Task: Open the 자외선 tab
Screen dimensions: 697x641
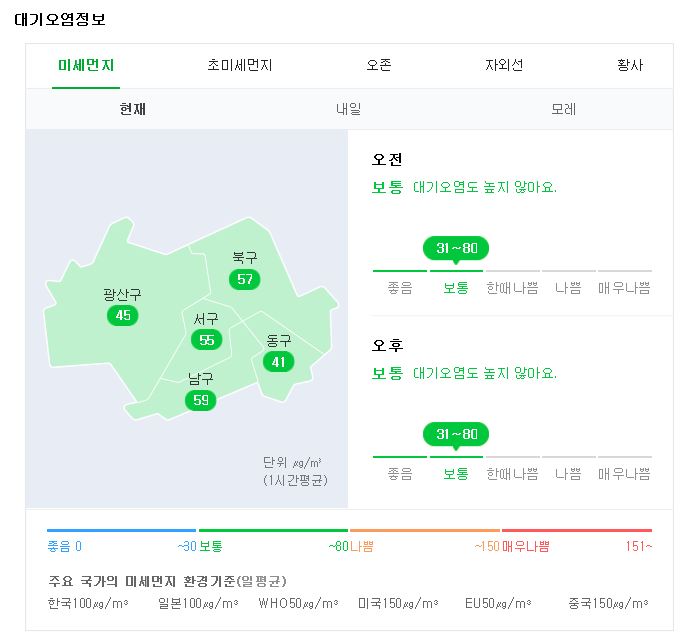Action: click(504, 65)
